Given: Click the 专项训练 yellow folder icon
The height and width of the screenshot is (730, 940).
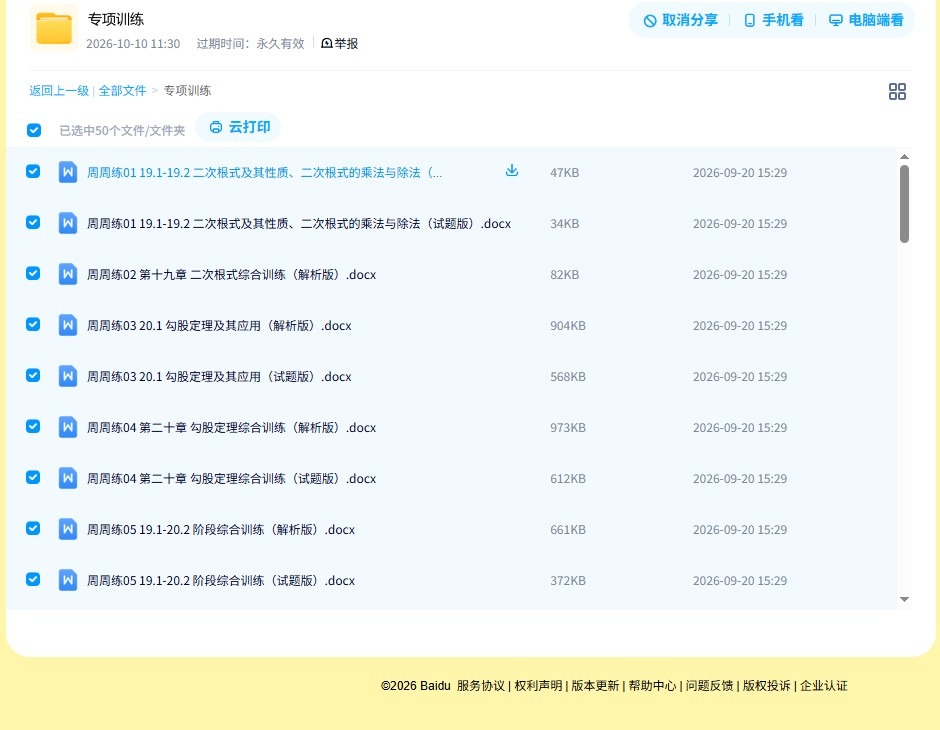Looking at the screenshot, I should [x=53, y=28].
